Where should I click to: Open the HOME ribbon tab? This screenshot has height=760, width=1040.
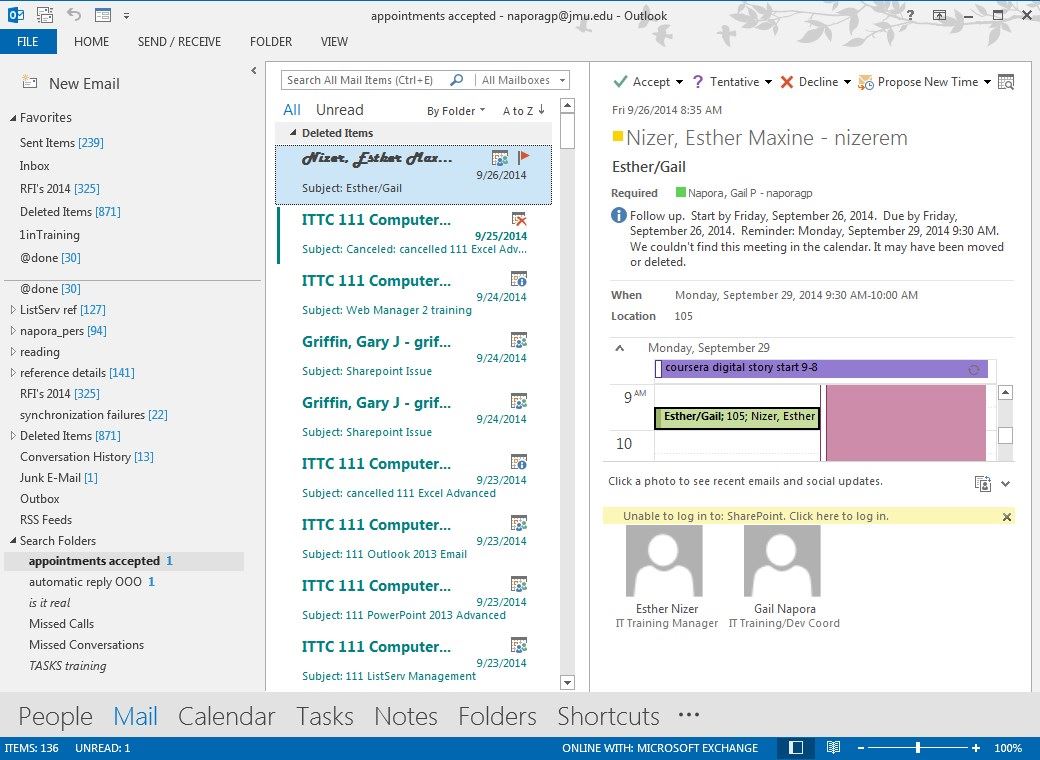click(92, 42)
